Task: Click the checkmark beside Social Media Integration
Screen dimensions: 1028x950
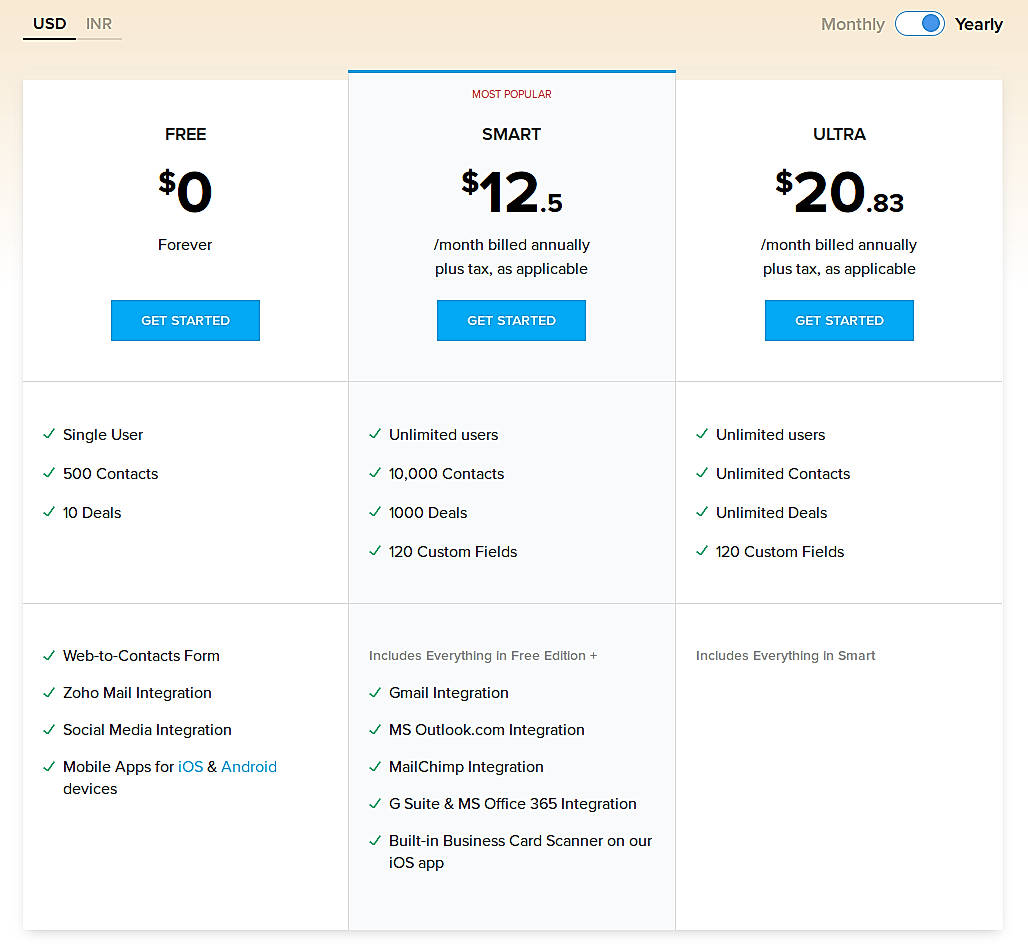Action: coord(49,729)
